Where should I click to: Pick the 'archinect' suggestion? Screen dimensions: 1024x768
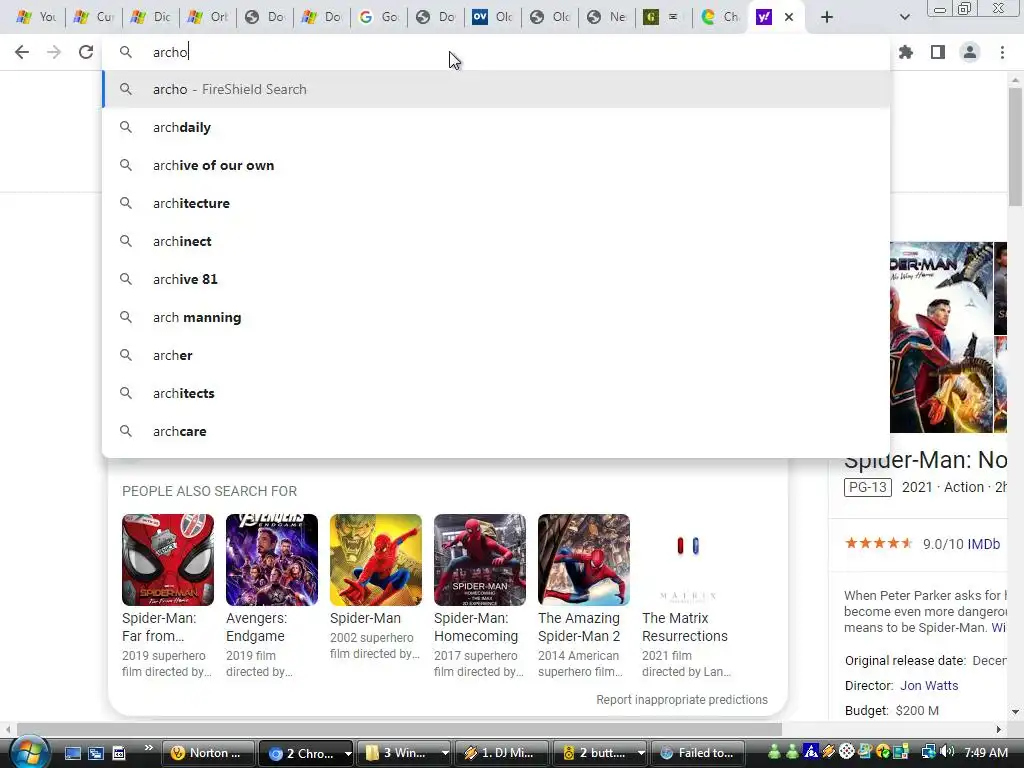point(496,241)
